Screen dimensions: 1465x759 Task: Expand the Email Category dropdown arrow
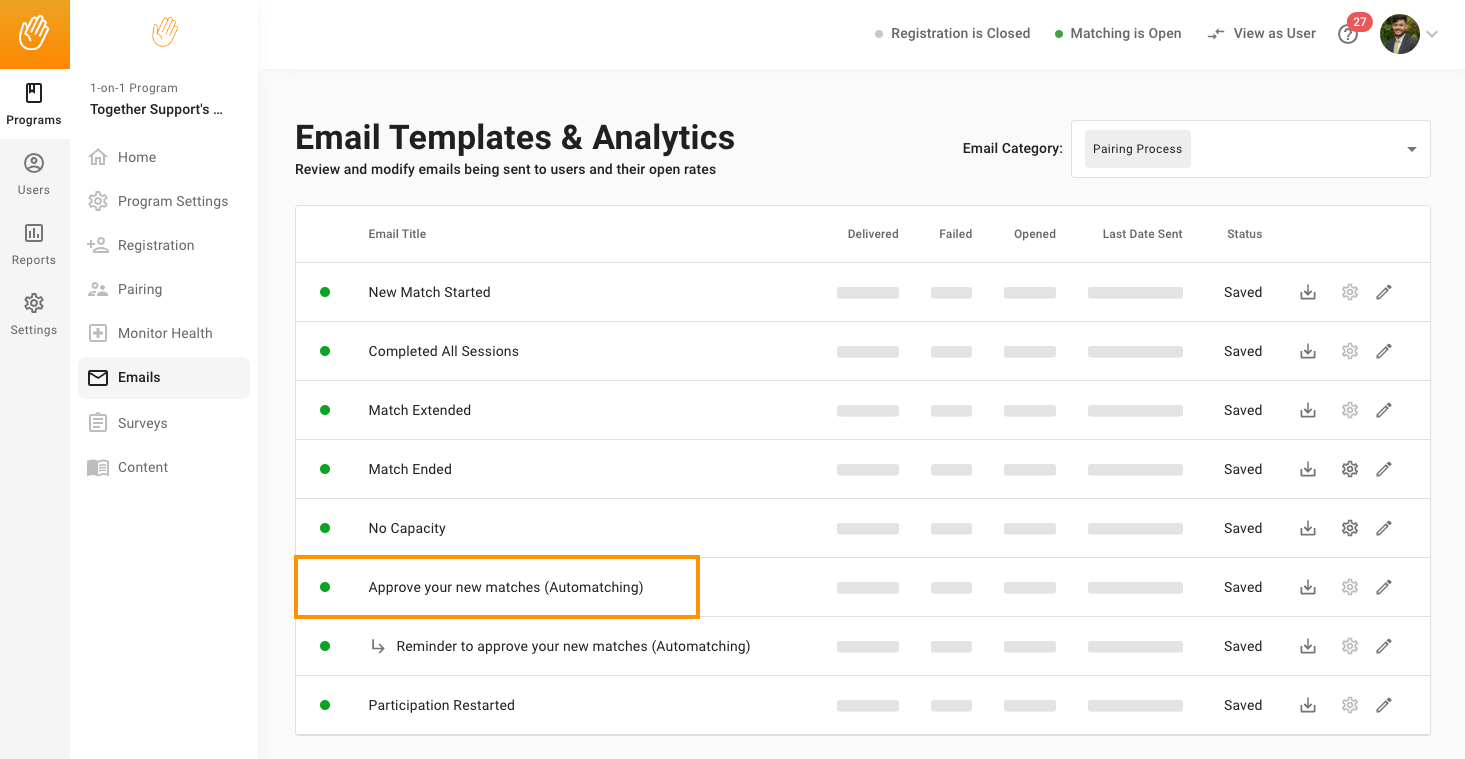pyautogui.click(x=1411, y=149)
